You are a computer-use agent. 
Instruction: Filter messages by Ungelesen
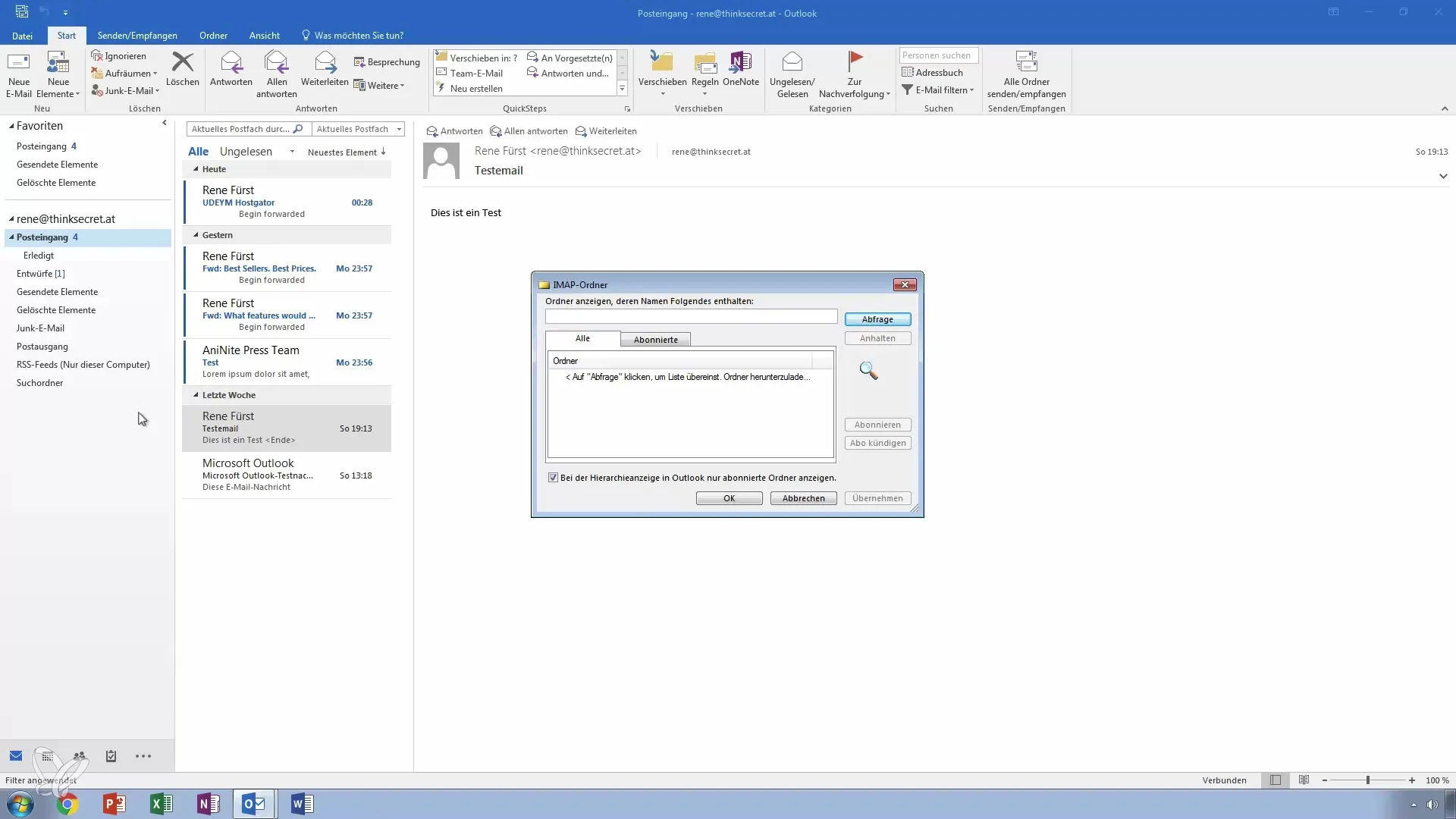(246, 152)
